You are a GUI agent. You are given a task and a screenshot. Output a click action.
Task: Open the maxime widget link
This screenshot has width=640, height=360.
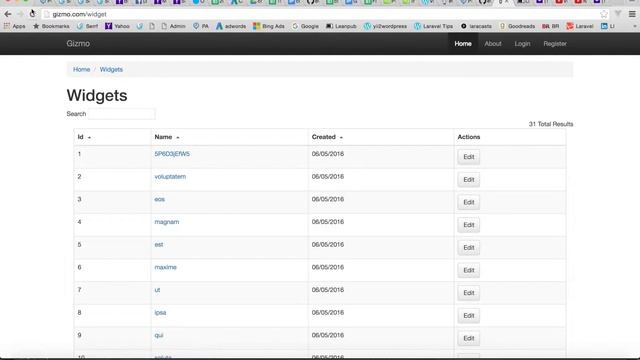(x=165, y=267)
